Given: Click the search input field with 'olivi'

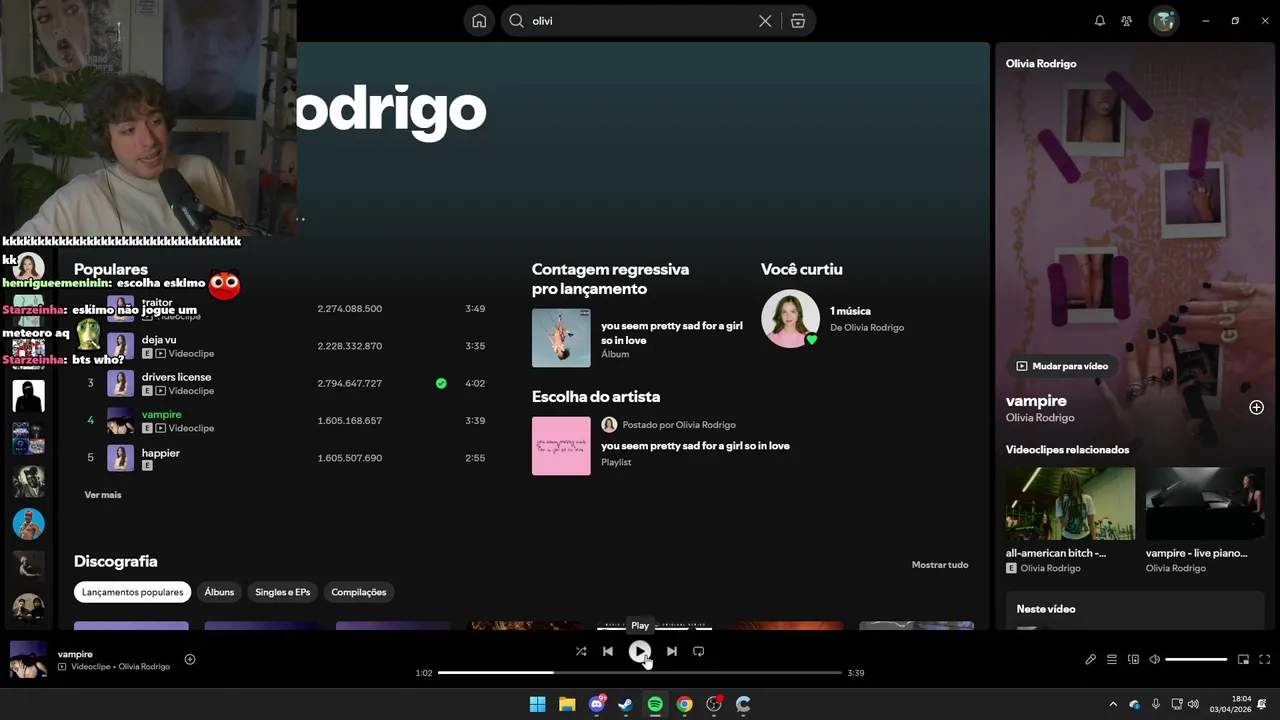Looking at the screenshot, I should pos(640,21).
